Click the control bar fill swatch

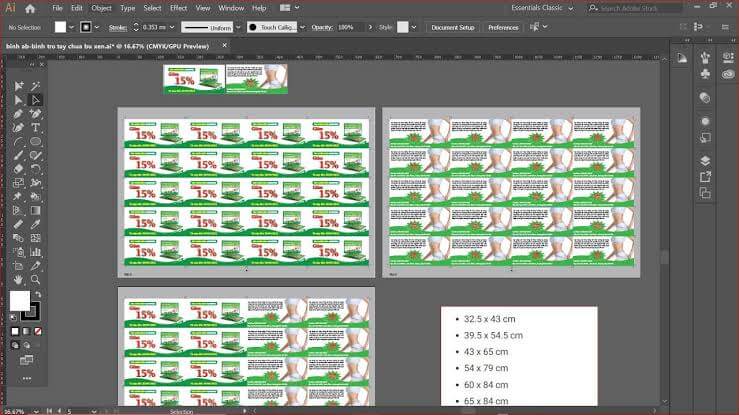pyautogui.click(x=60, y=27)
